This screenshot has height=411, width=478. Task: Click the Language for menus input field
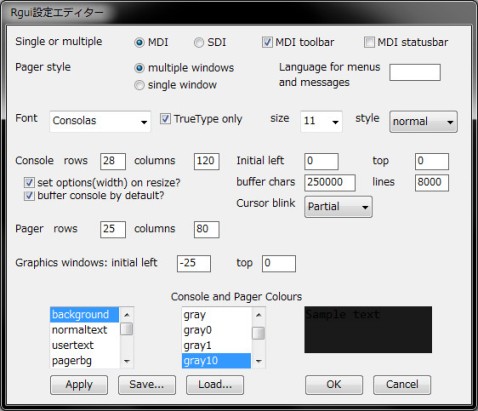coord(415,72)
